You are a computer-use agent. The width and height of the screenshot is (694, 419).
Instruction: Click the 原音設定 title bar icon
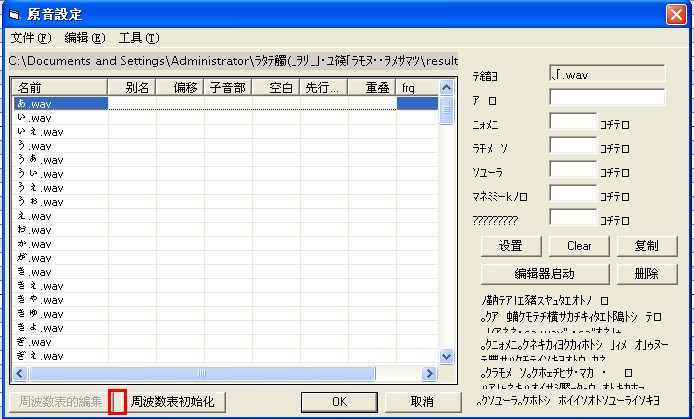pyautogui.click(x=14, y=15)
